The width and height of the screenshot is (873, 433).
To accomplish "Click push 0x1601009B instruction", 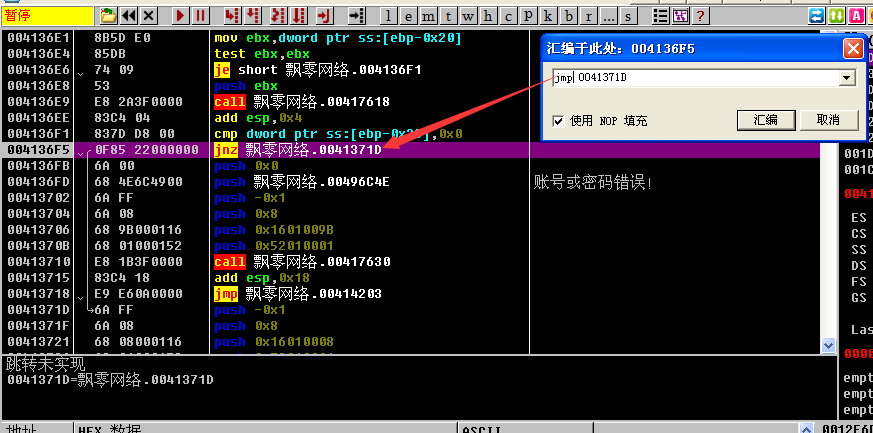I will tap(274, 230).
